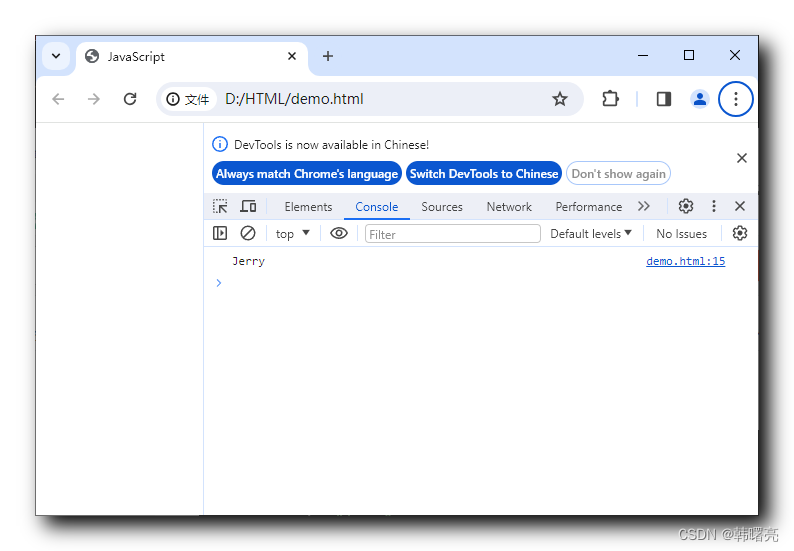Switch to the Elements tab
This screenshot has height=551, width=794.
[308, 207]
